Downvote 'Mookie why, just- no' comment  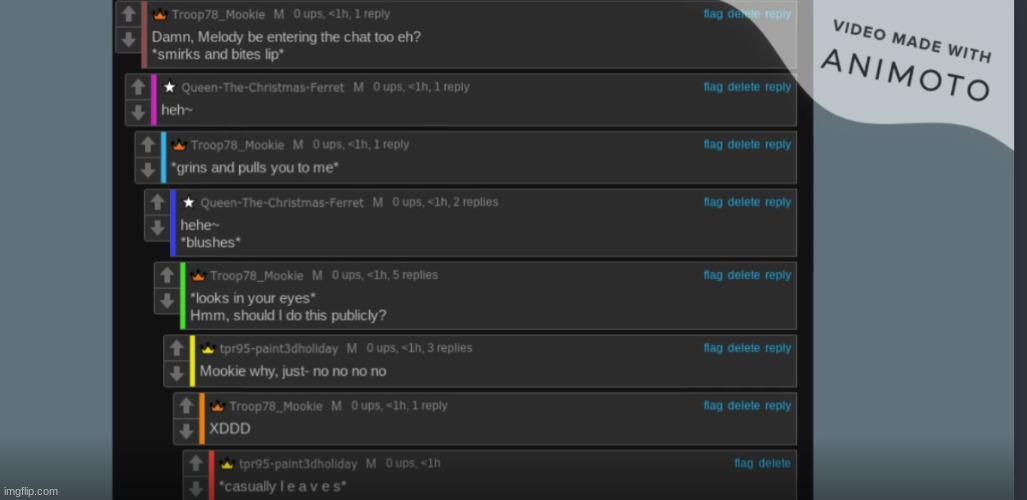pos(176,374)
